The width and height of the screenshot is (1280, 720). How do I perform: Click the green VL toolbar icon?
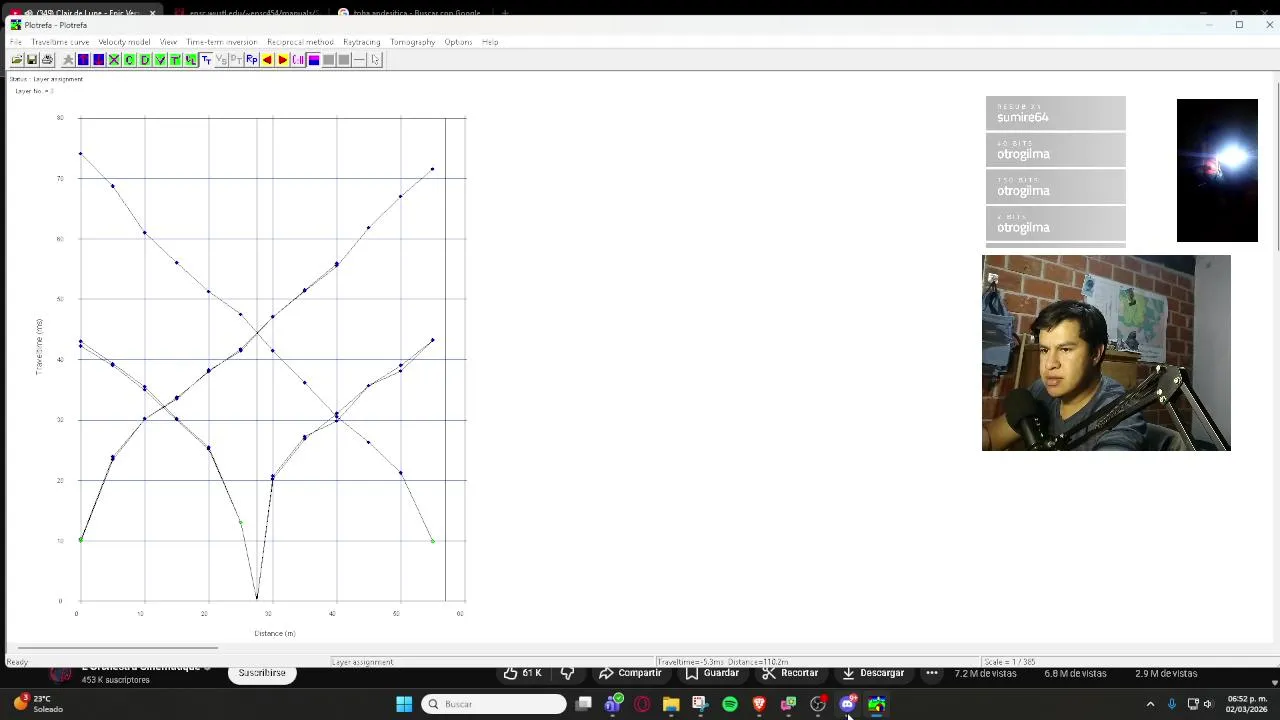click(190, 60)
